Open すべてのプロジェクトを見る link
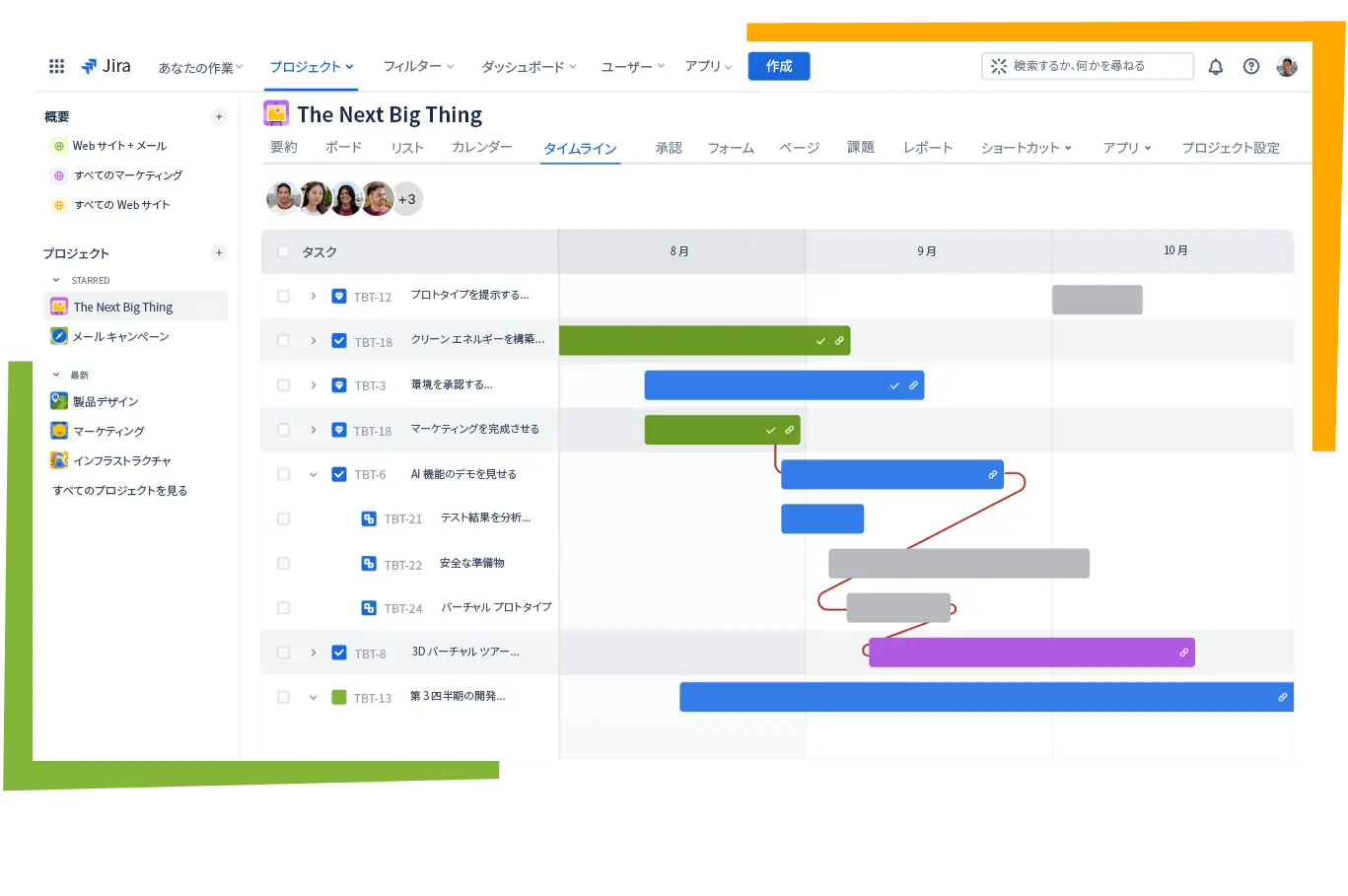The height and width of the screenshot is (896, 1348). click(119, 490)
